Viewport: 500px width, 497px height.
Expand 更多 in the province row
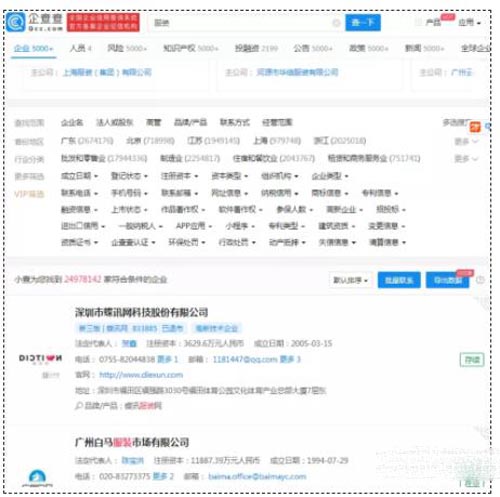click(466, 141)
